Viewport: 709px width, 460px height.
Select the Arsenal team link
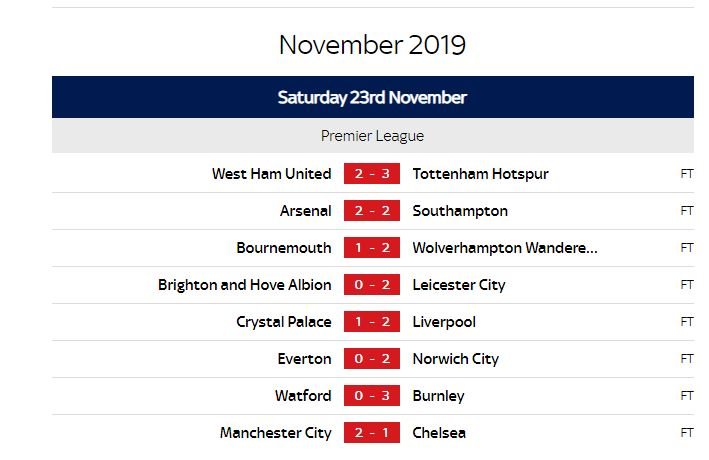[x=305, y=211]
